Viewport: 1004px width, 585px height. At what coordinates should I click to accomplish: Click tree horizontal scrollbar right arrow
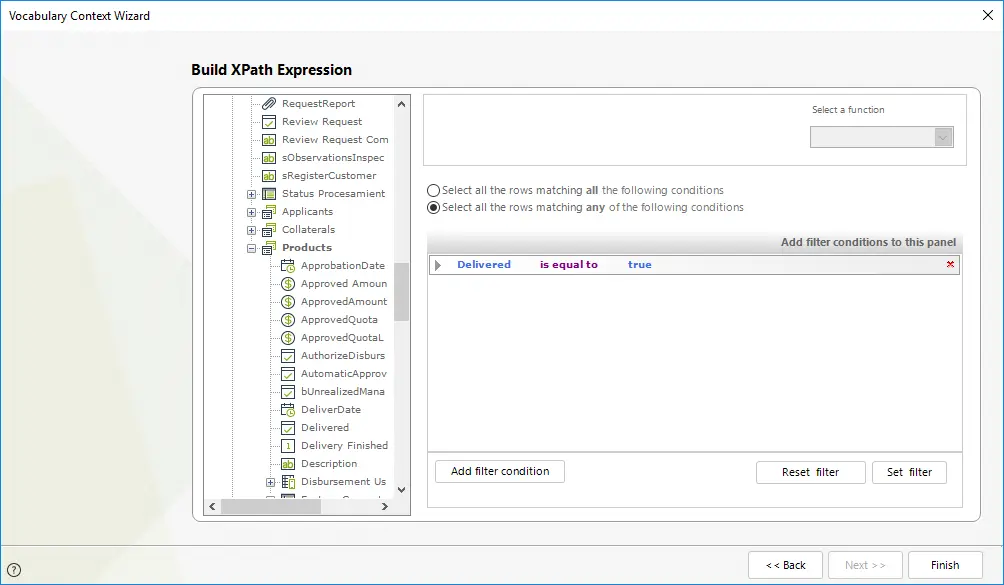click(x=385, y=506)
